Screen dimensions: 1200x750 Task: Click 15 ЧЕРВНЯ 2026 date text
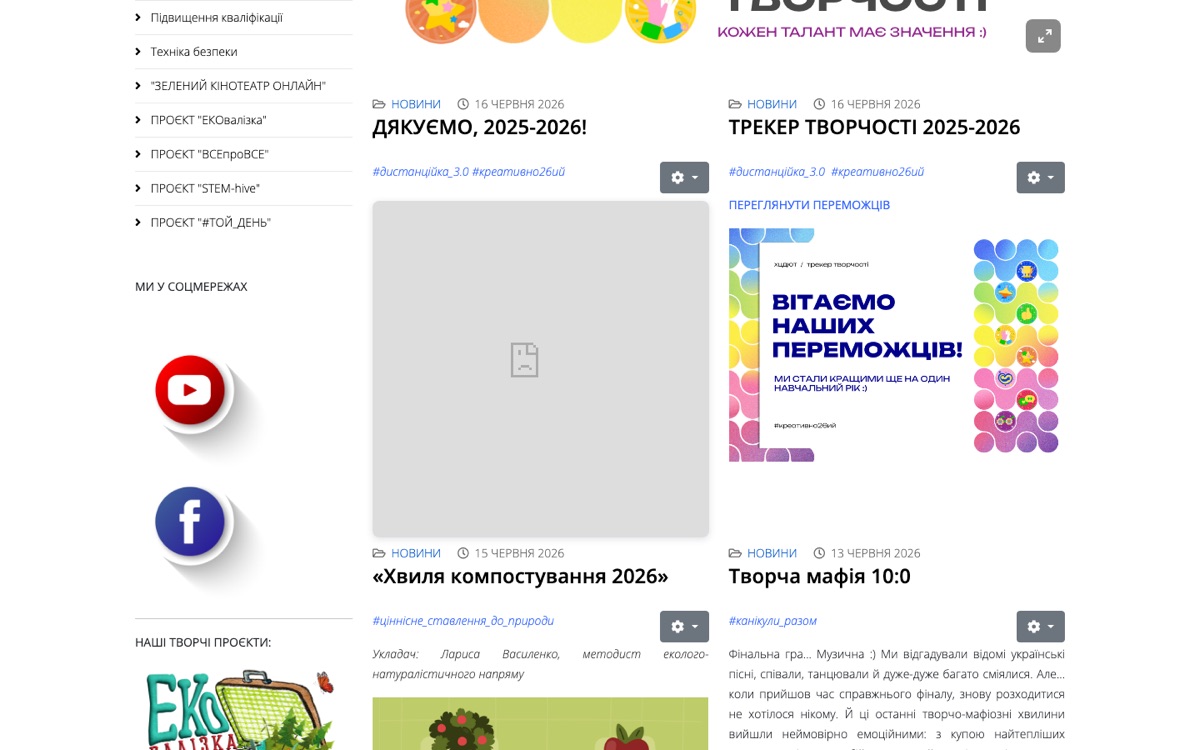coord(519,553)
